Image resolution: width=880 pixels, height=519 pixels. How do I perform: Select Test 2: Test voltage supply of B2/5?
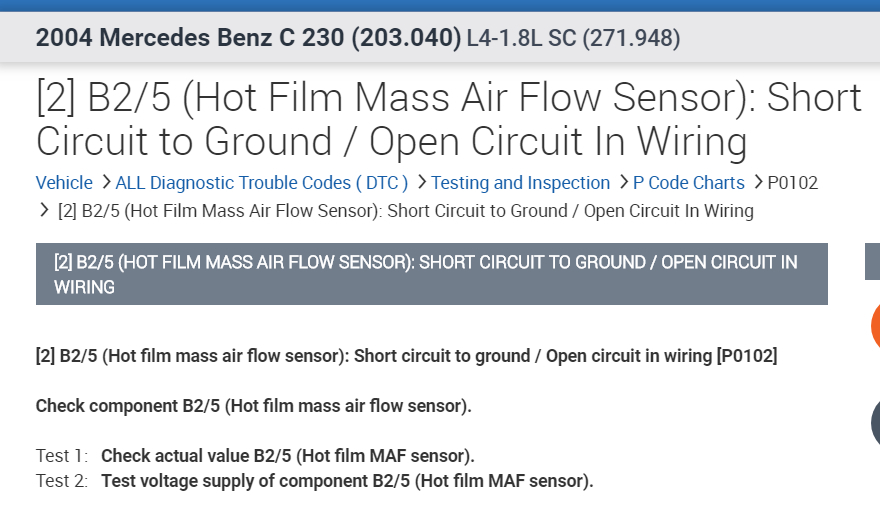point(347,481)
